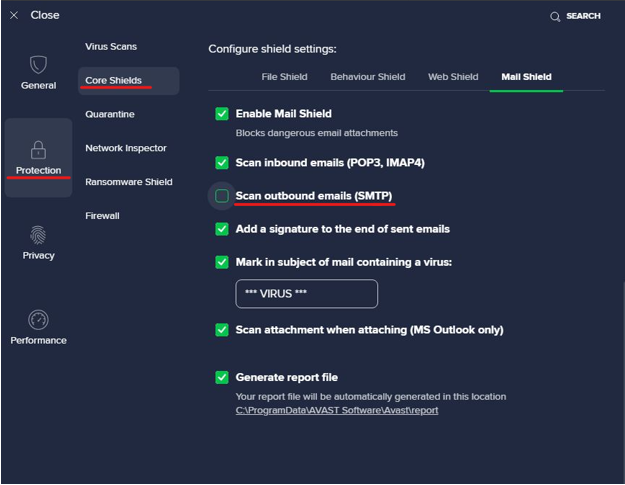Click the Protection label
This screenshot has height=485, width=625.
(x=38, y=170)
